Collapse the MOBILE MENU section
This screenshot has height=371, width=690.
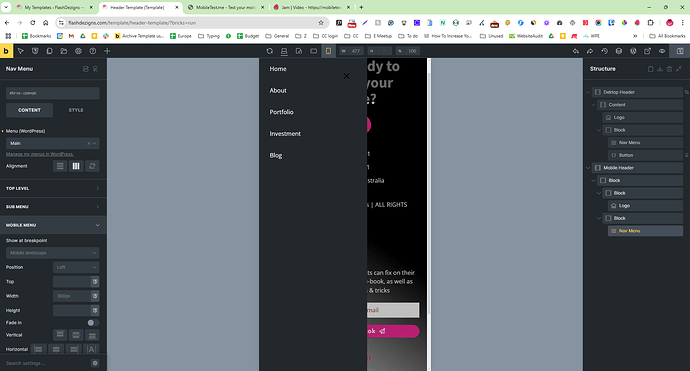click(x=53, y=225)
